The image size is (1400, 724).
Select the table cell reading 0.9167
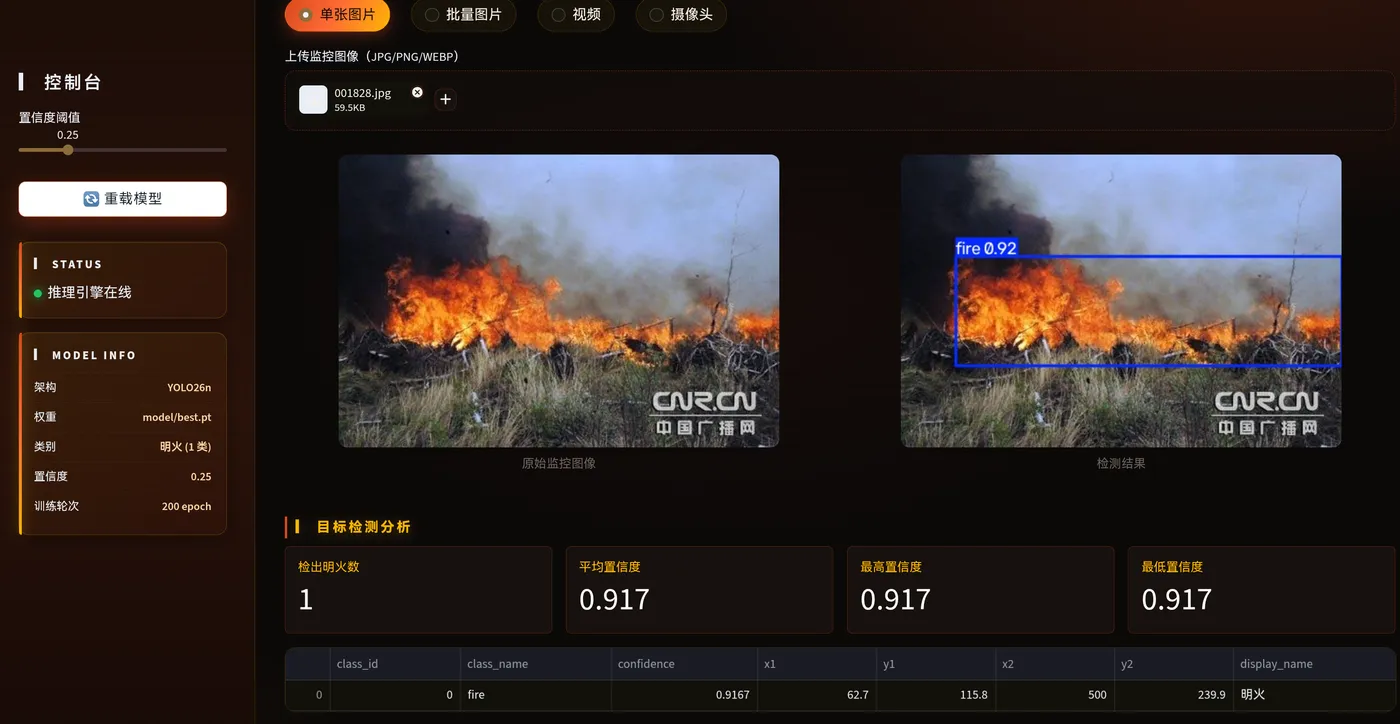(x=685, y=695)
